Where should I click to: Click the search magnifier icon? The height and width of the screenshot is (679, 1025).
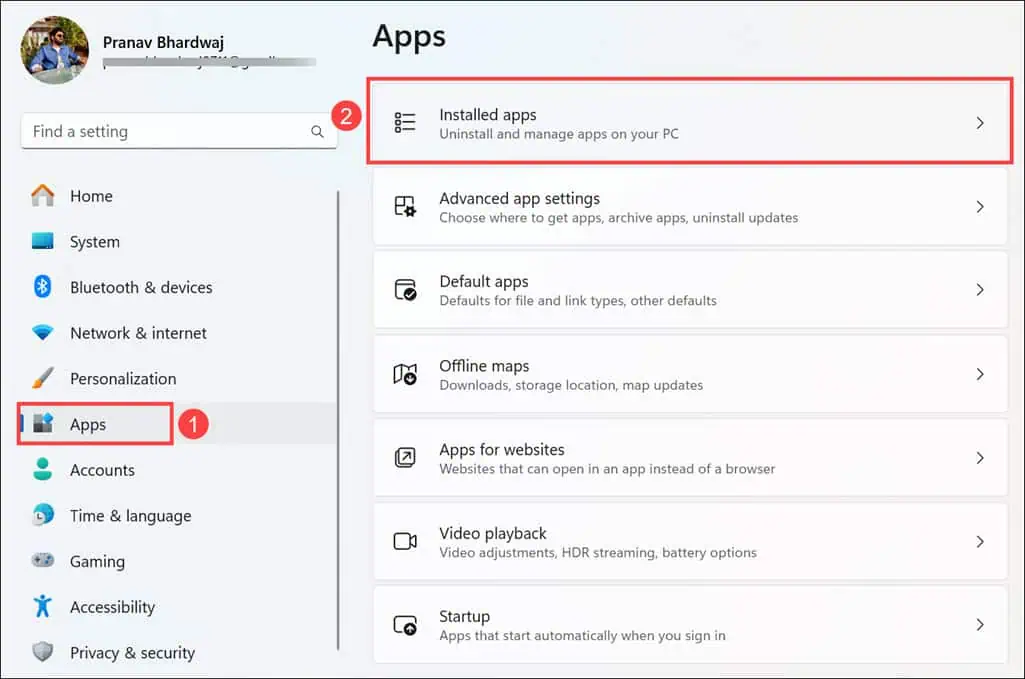point(318,131)
